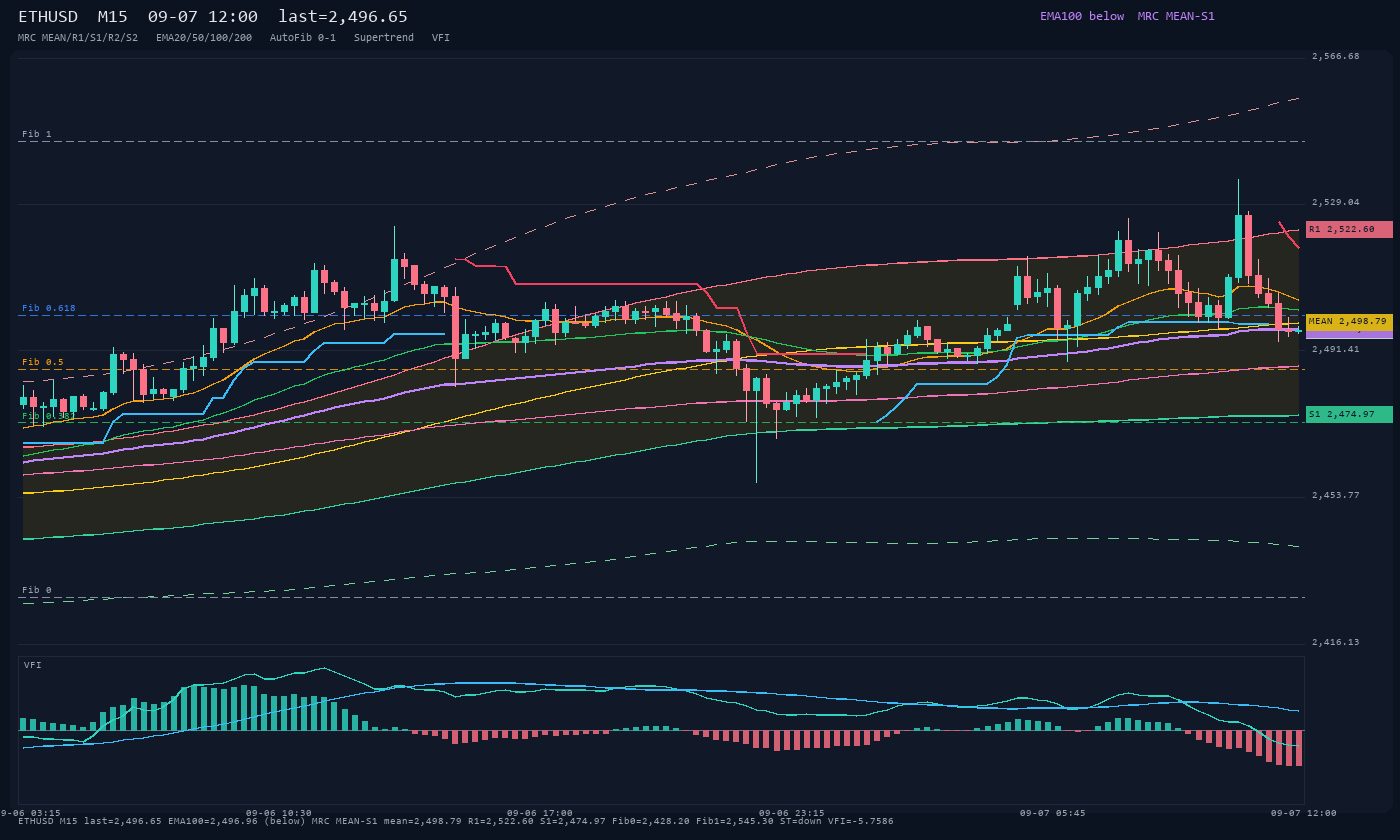Click the Supertrend indicator label
This screenshot has width=1400, height=840.
[x=384, y=37]
